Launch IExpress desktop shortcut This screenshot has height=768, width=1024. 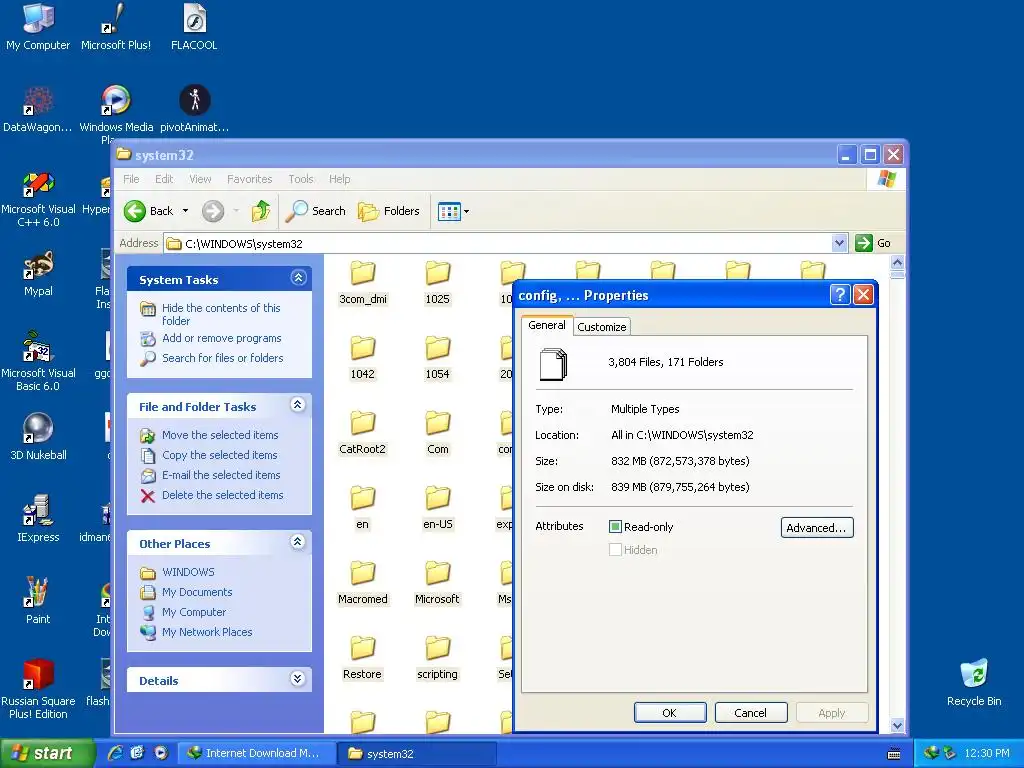pyautogui.click(x=38, y=519)
